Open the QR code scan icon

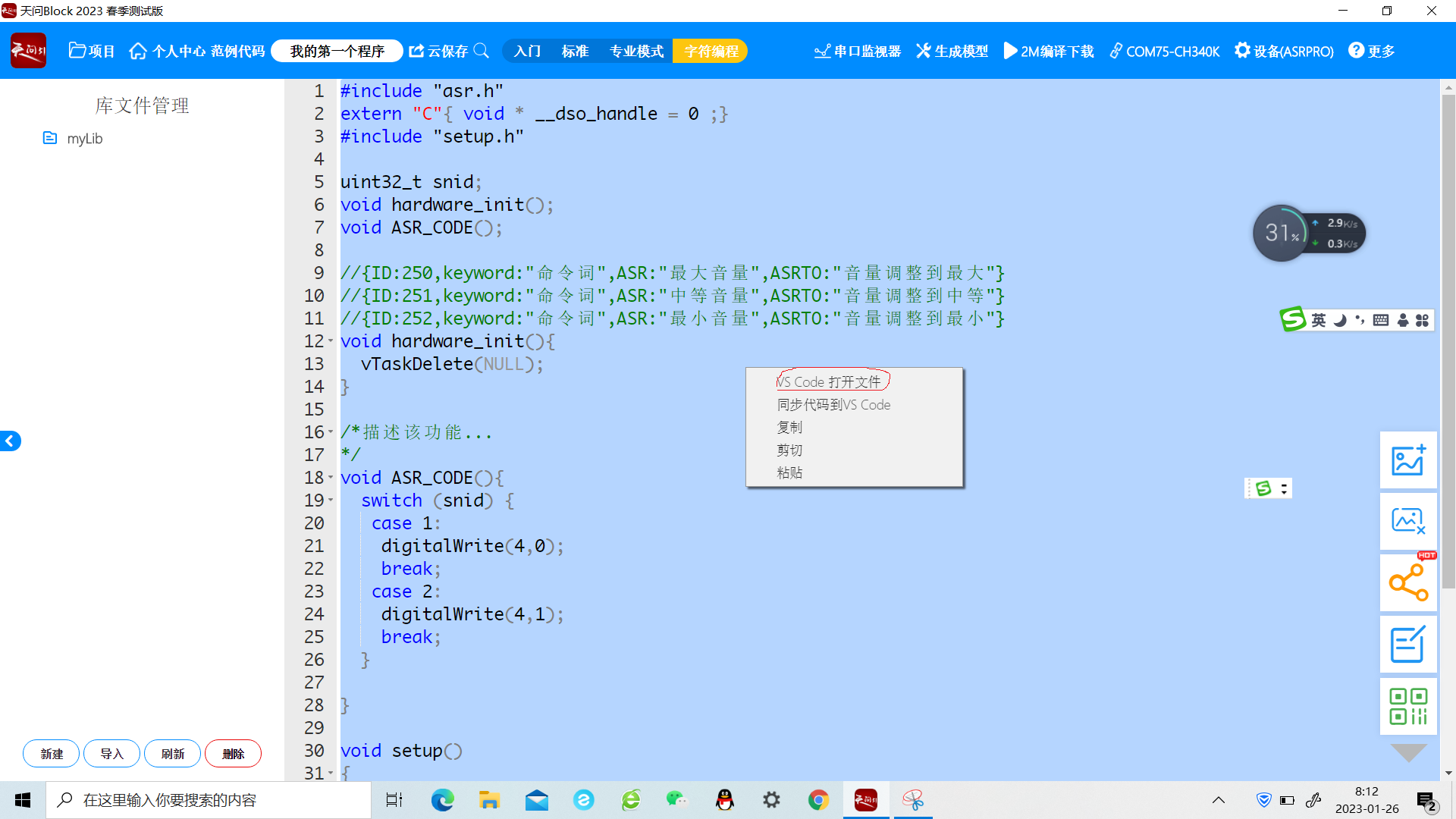point(1407,706)
